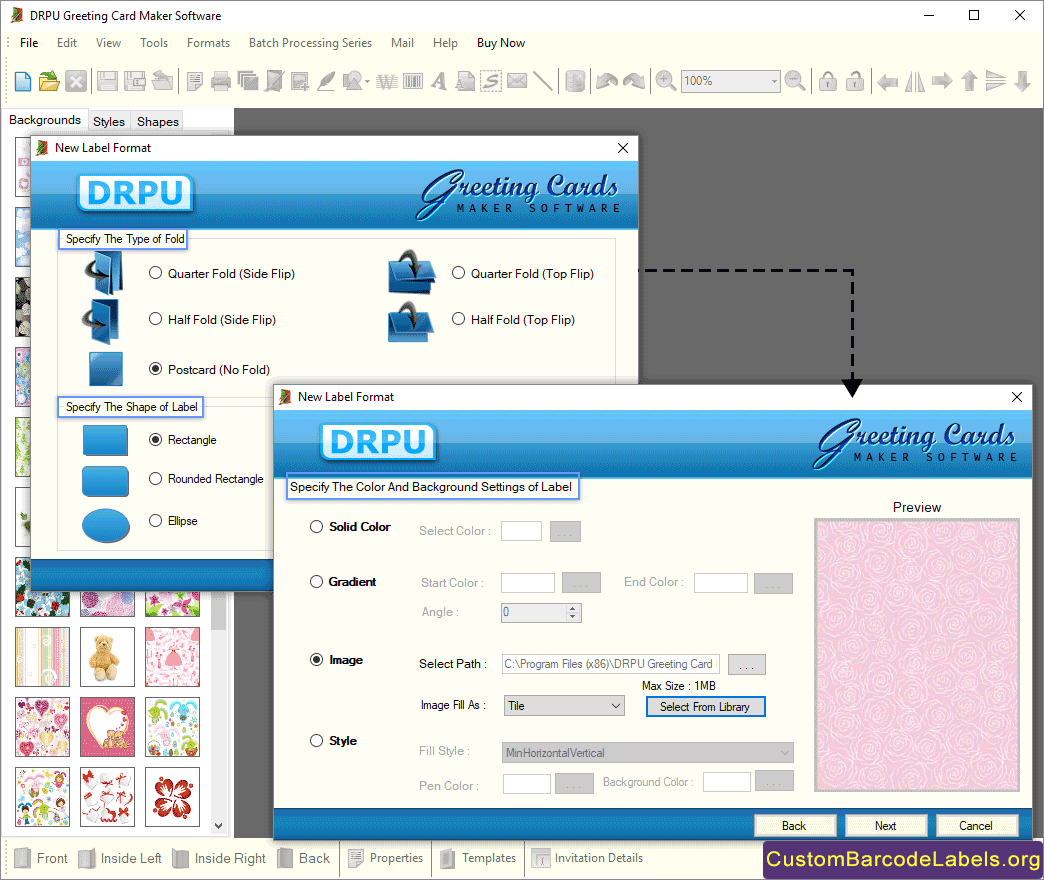Open the Batch Processing Series menu
The image size is (1044, 880).
(310, 43)
